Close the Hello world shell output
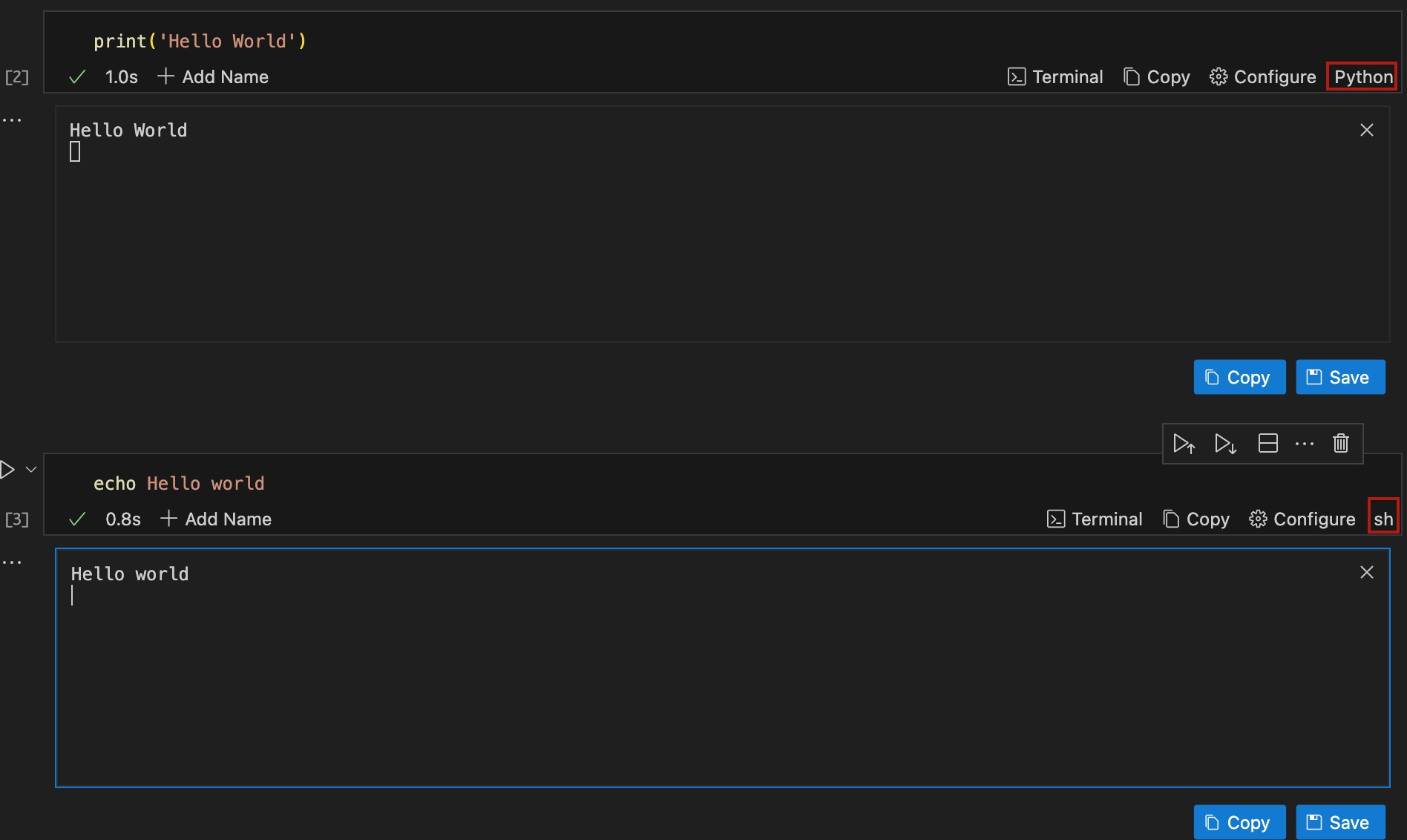1407x840 pixels. (1366, 573)
